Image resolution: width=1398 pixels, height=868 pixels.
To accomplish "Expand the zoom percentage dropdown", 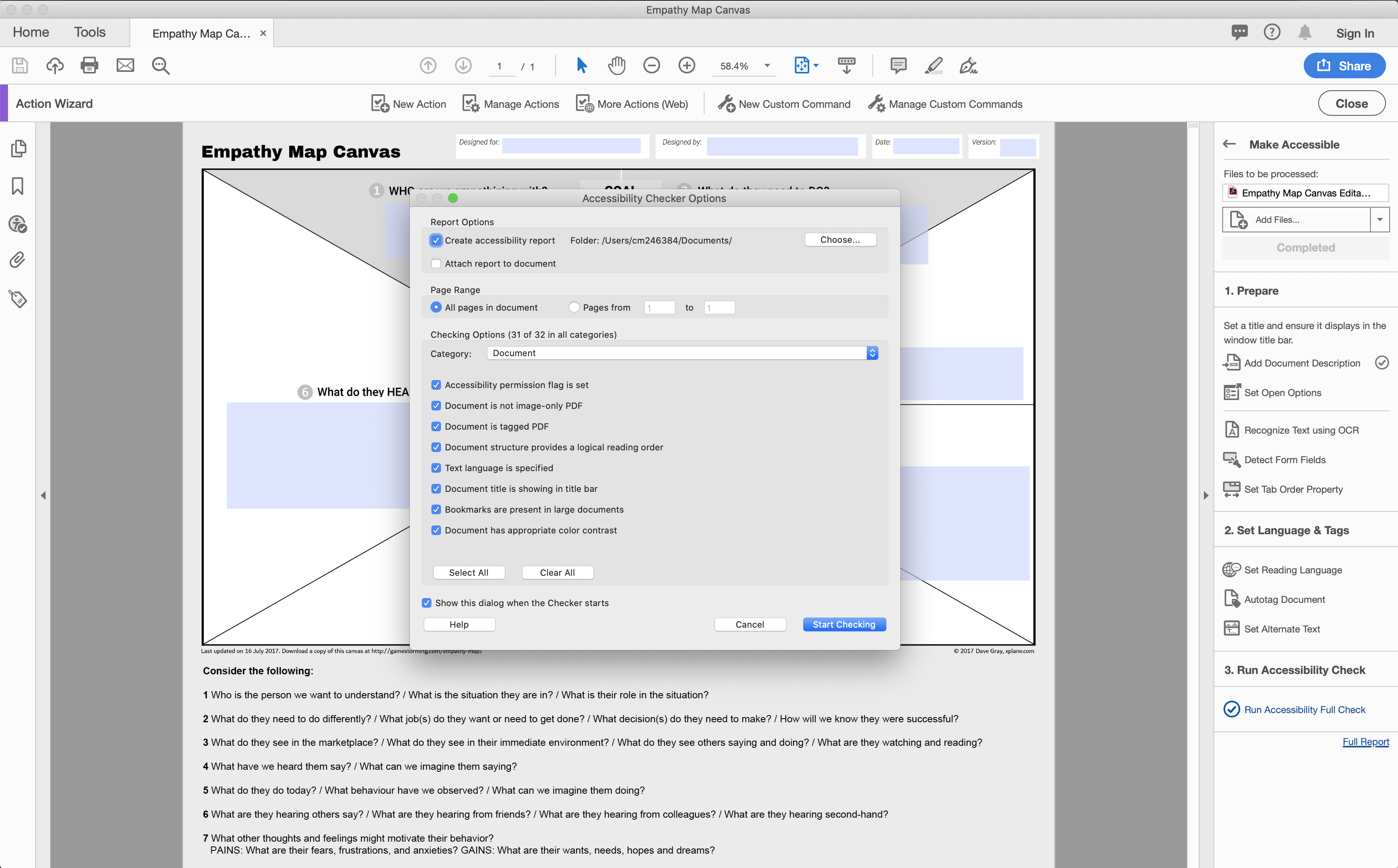I will tap(767, 65).
